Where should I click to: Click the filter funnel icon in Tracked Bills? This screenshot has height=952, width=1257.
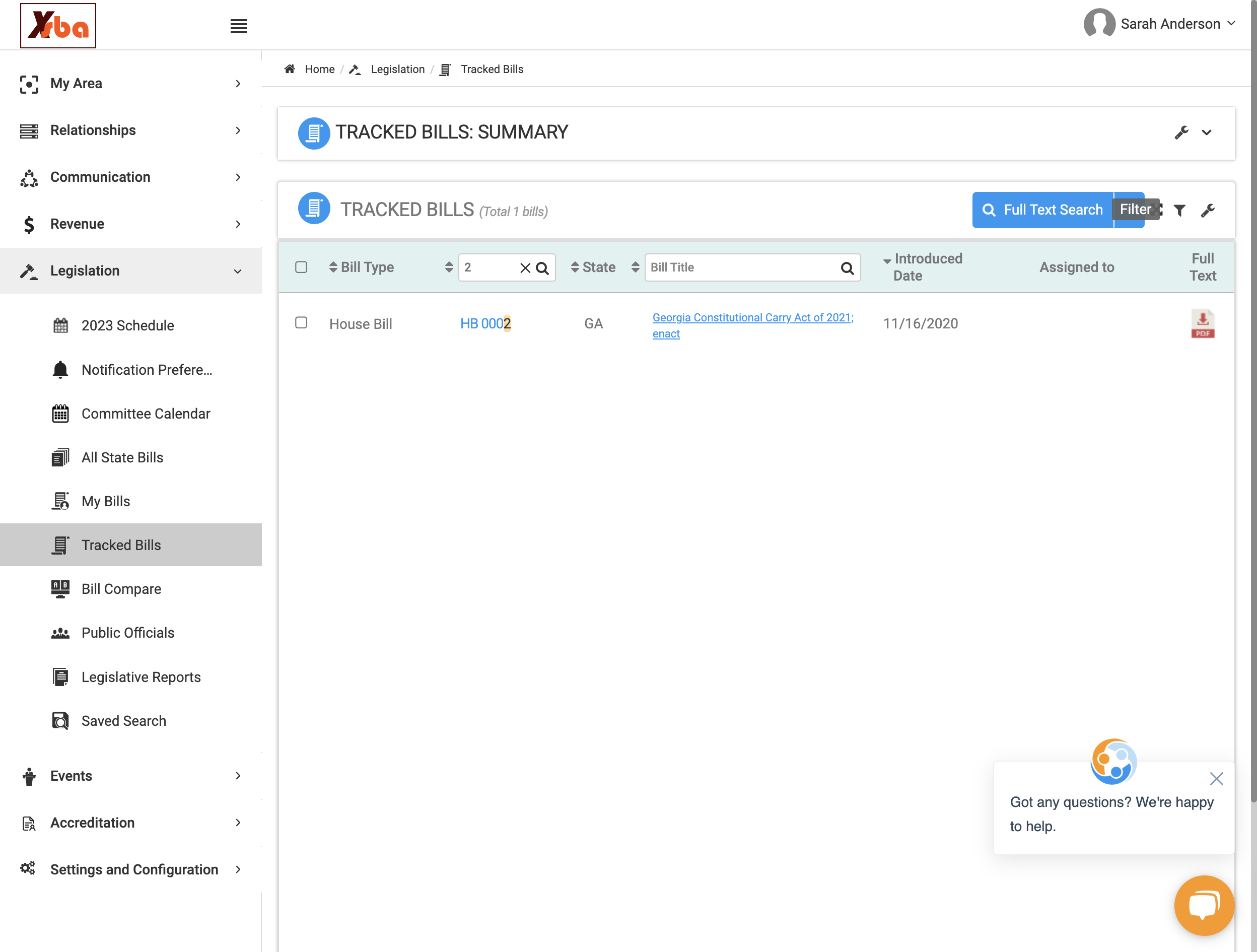pos(1180,210)
